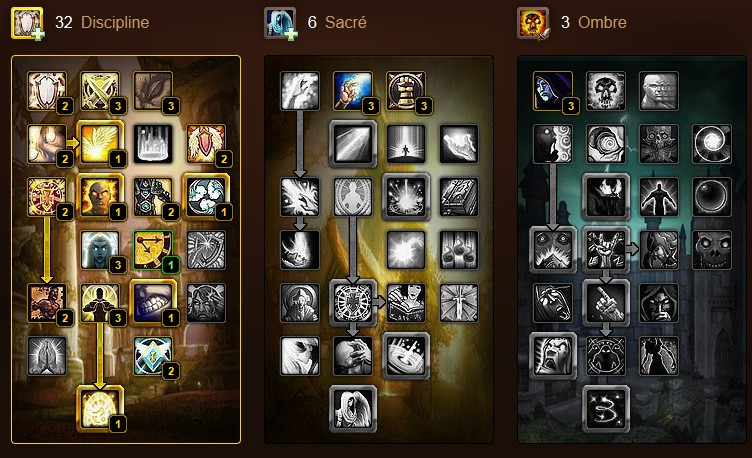Click Guardian Spirit hooded angel talent icon

pyautogui.click(x=352, y=409)
